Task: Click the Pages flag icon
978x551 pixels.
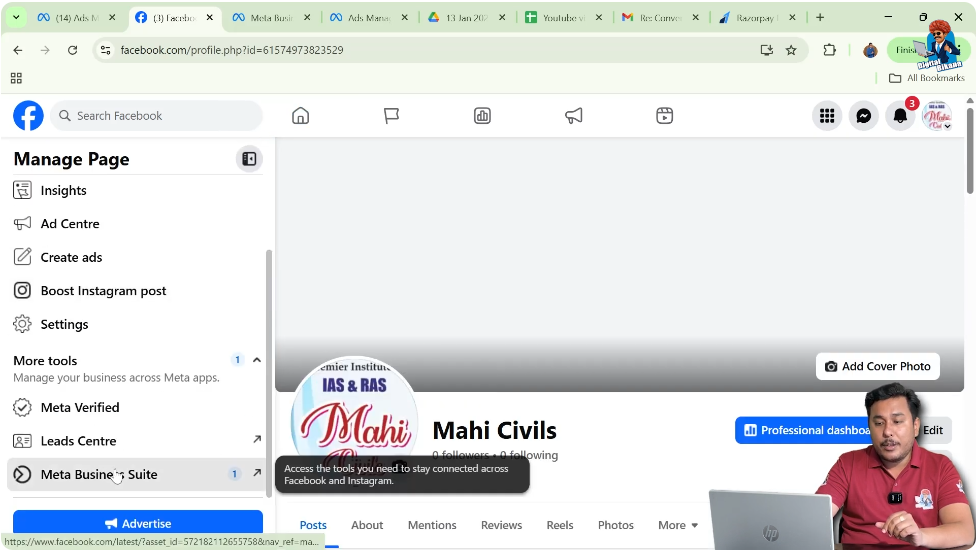Action: pos(391,116)
